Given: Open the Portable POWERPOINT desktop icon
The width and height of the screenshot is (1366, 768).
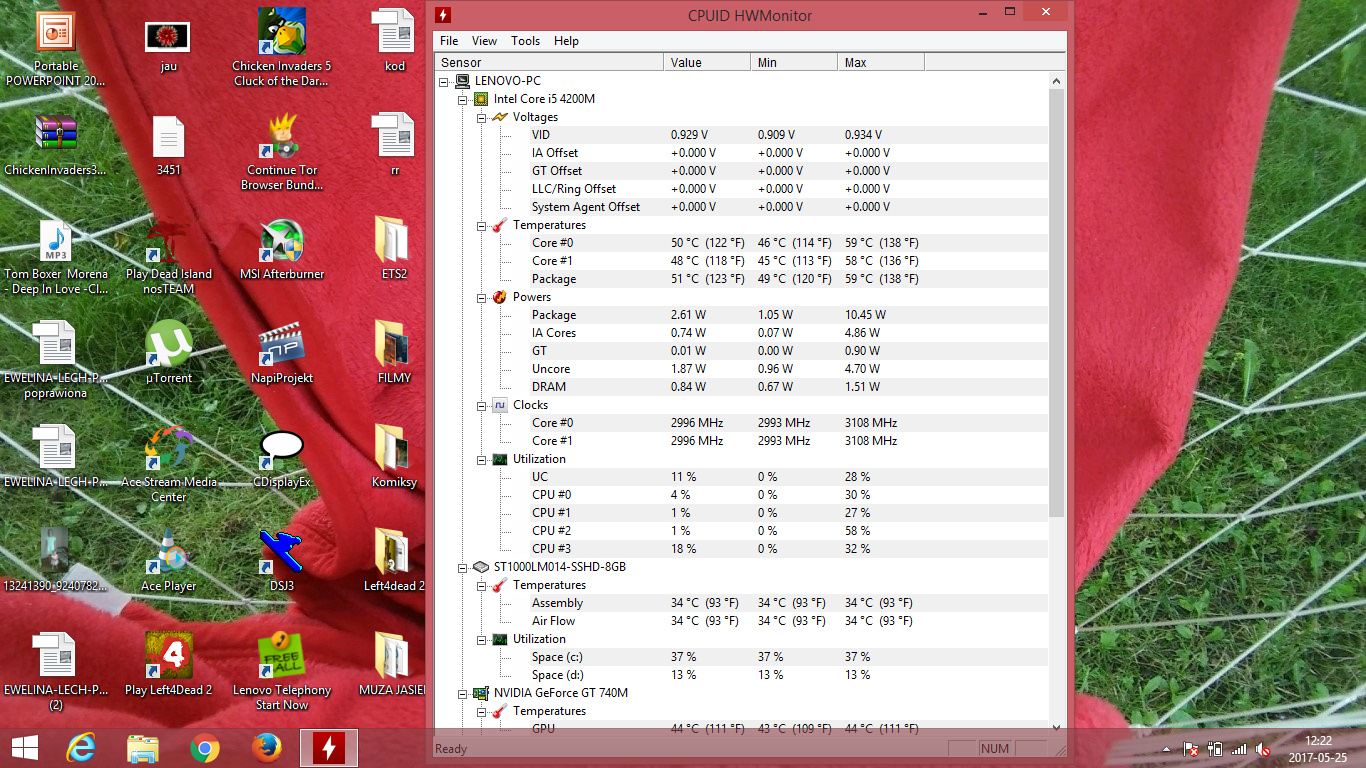Looking at the screenshot, I should click(x=56, y=48).
